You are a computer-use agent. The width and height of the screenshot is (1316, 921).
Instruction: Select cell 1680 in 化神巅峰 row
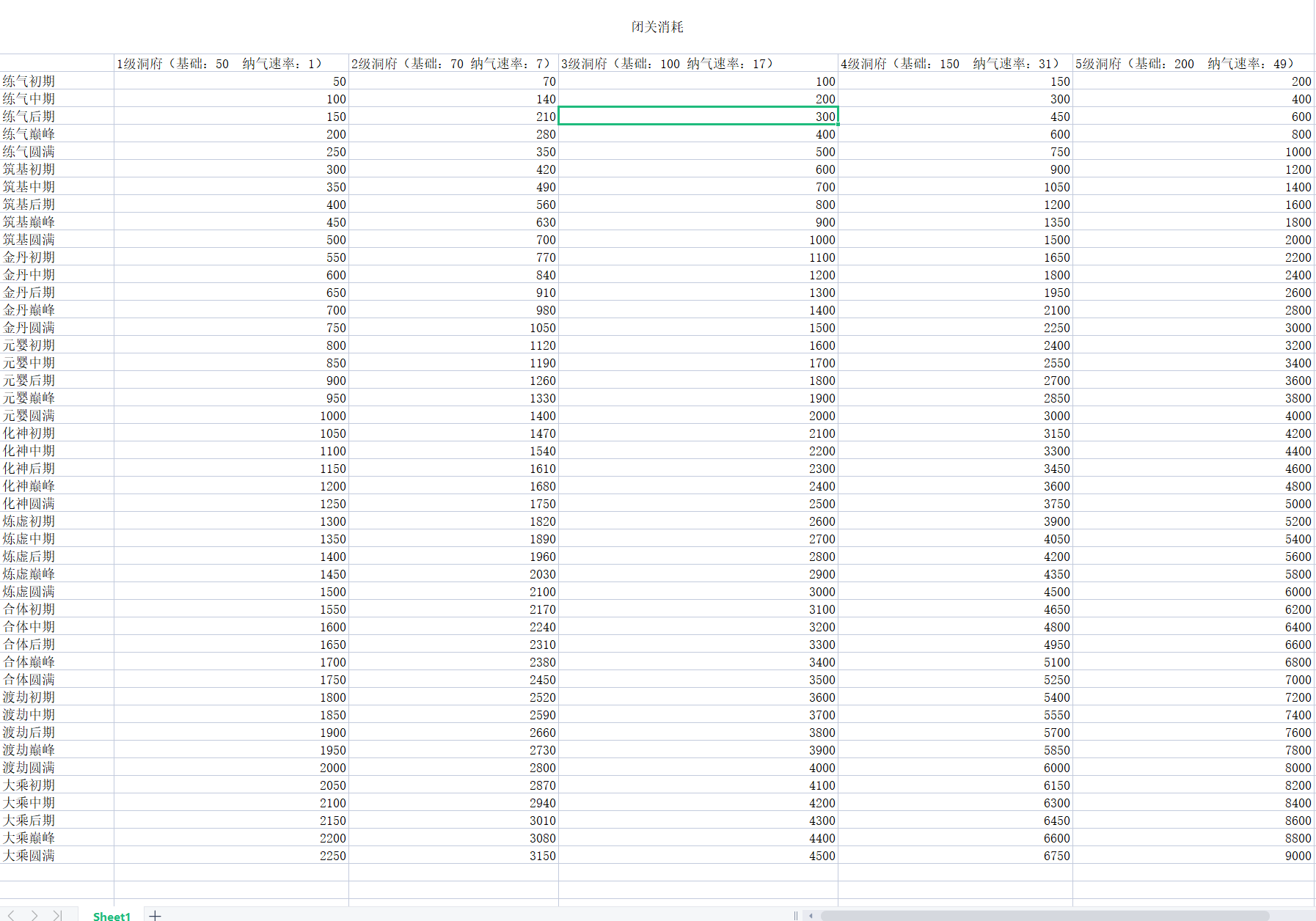pyautogui.click(x=453, y=485)
